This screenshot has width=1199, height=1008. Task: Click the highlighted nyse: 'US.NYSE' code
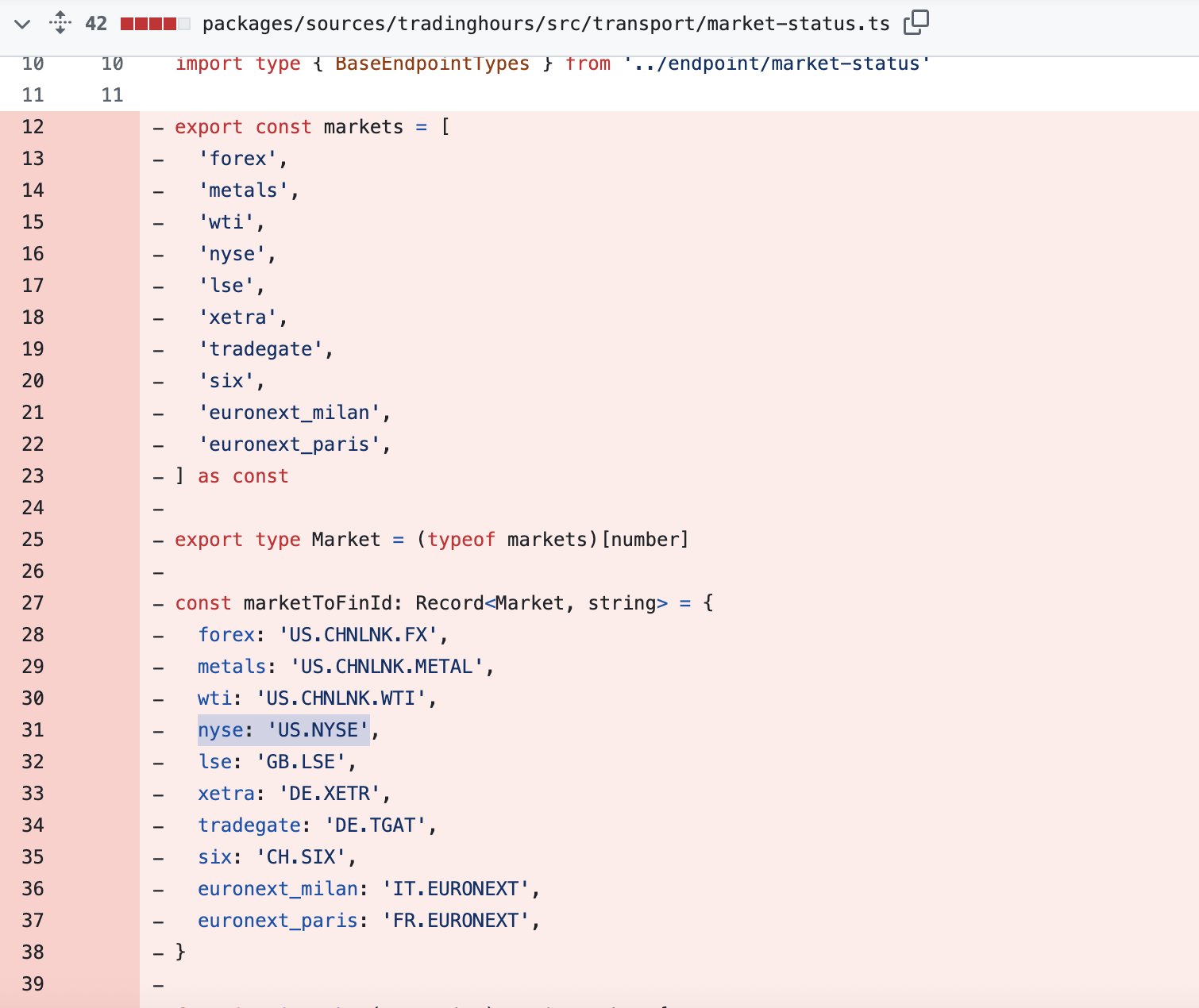(283, 729)
